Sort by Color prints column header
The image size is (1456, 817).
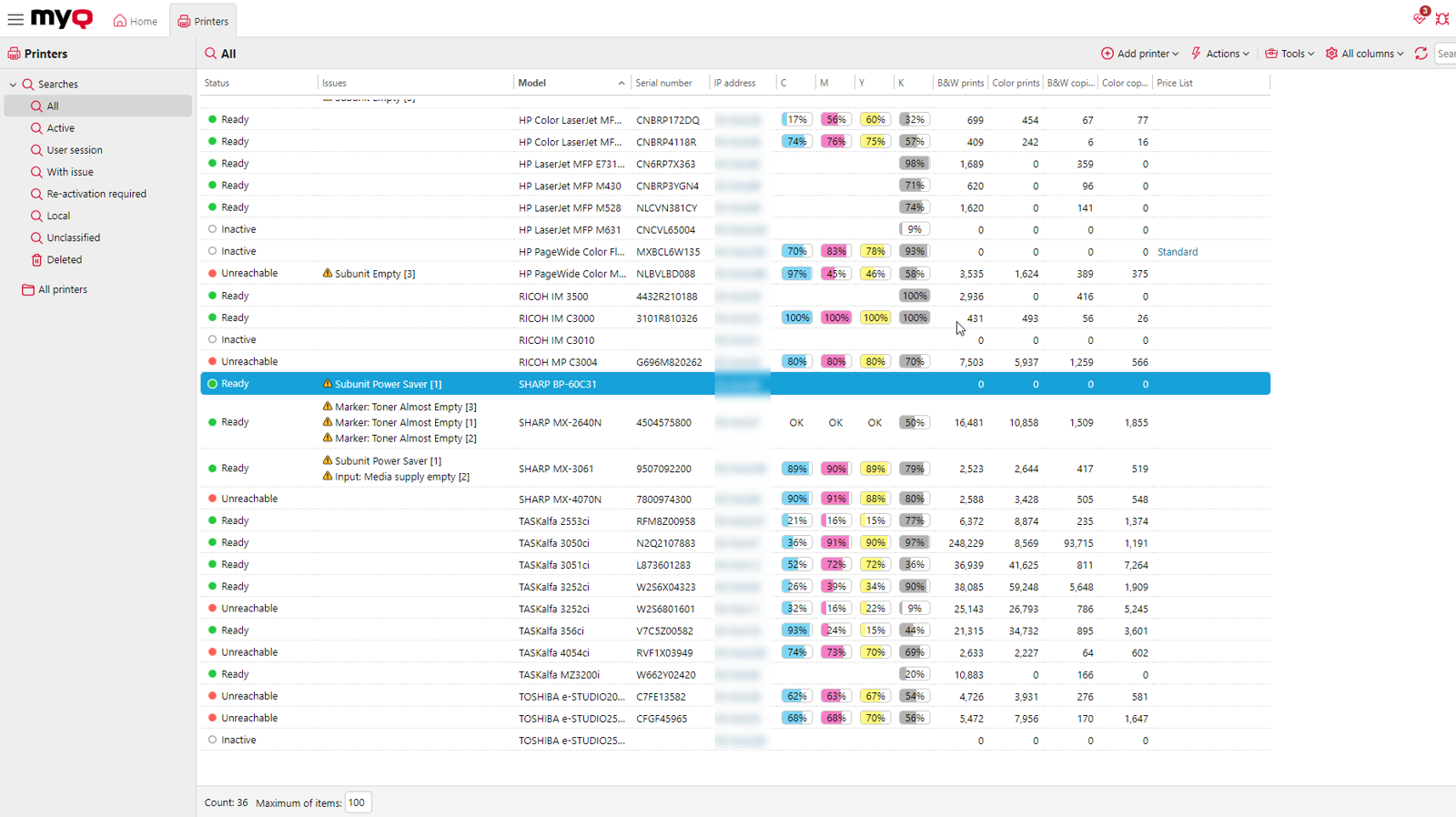(1016, 83)
